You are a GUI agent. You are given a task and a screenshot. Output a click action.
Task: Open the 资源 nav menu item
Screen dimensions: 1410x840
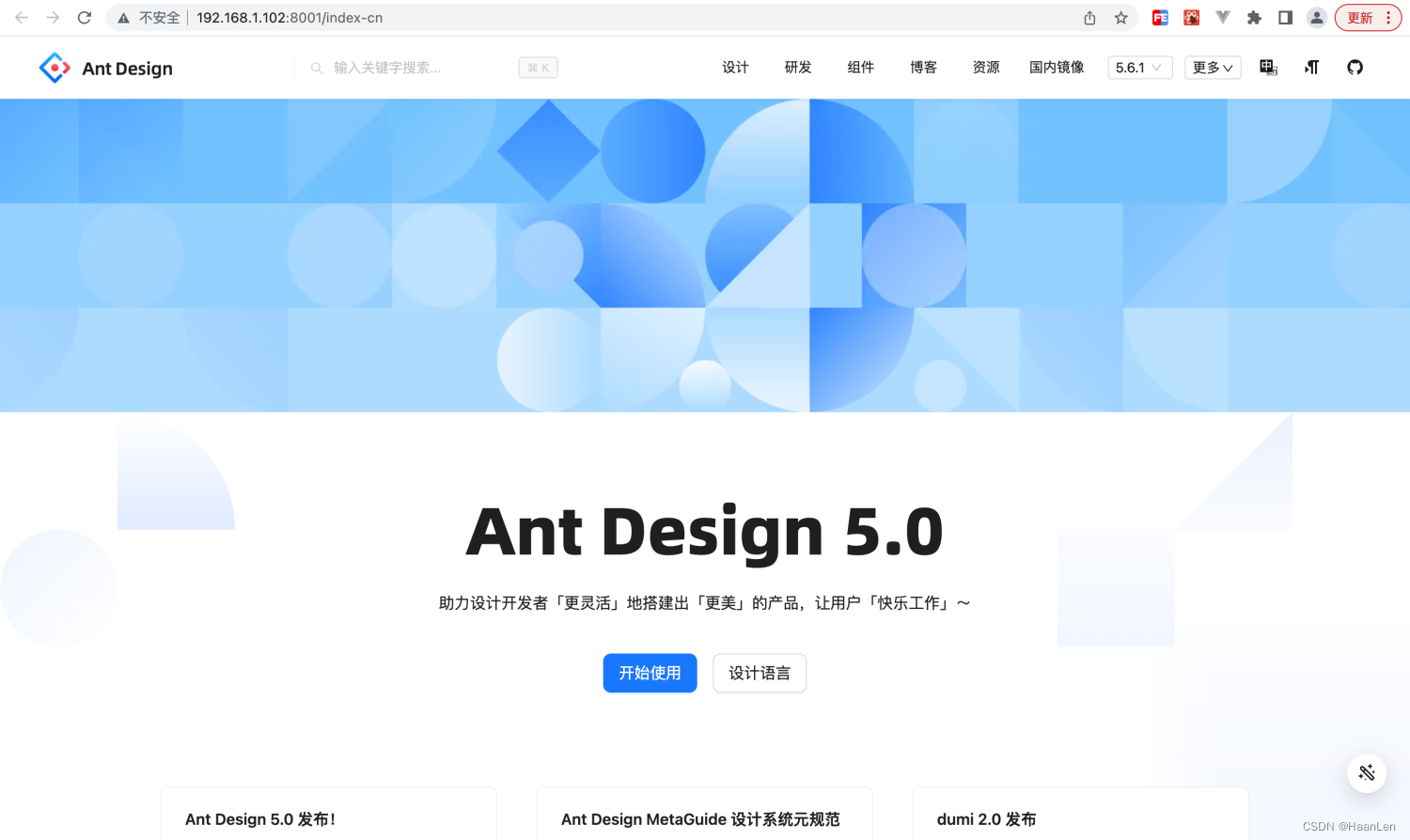tap(986, 68)
